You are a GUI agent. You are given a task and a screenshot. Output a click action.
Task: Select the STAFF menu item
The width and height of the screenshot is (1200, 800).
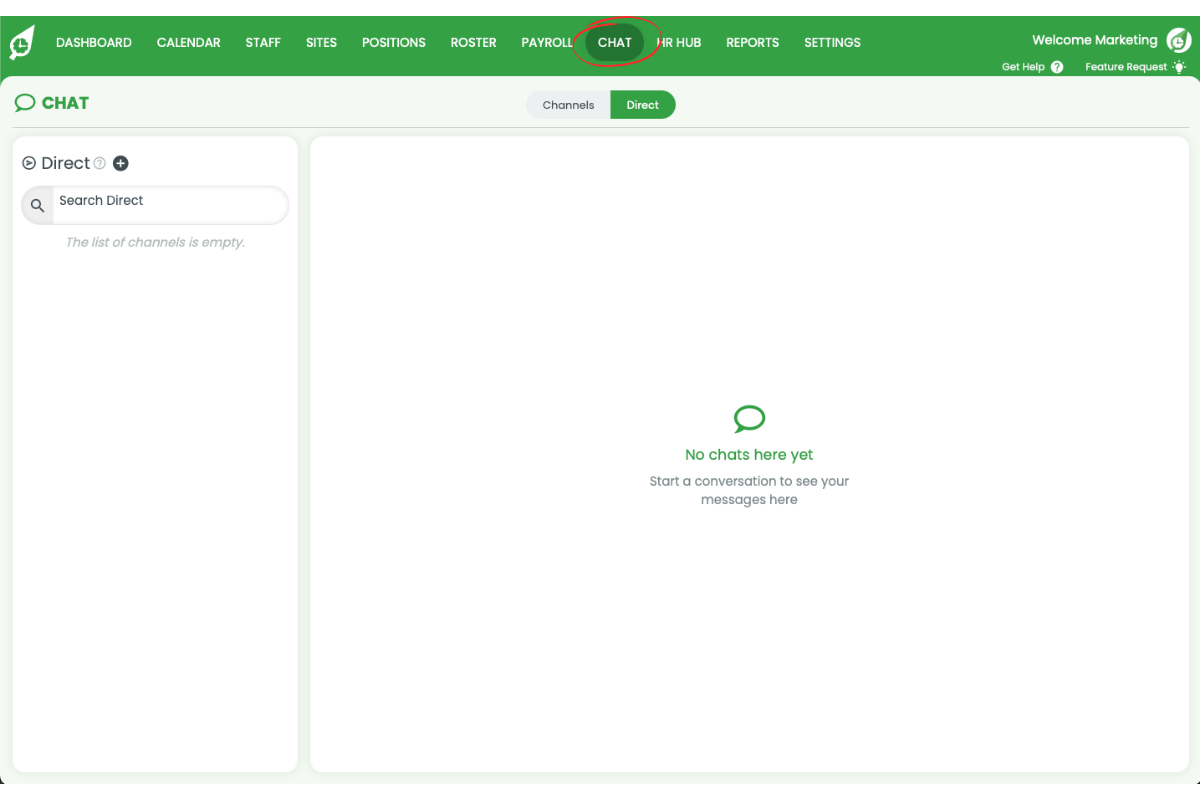[262, 42]
